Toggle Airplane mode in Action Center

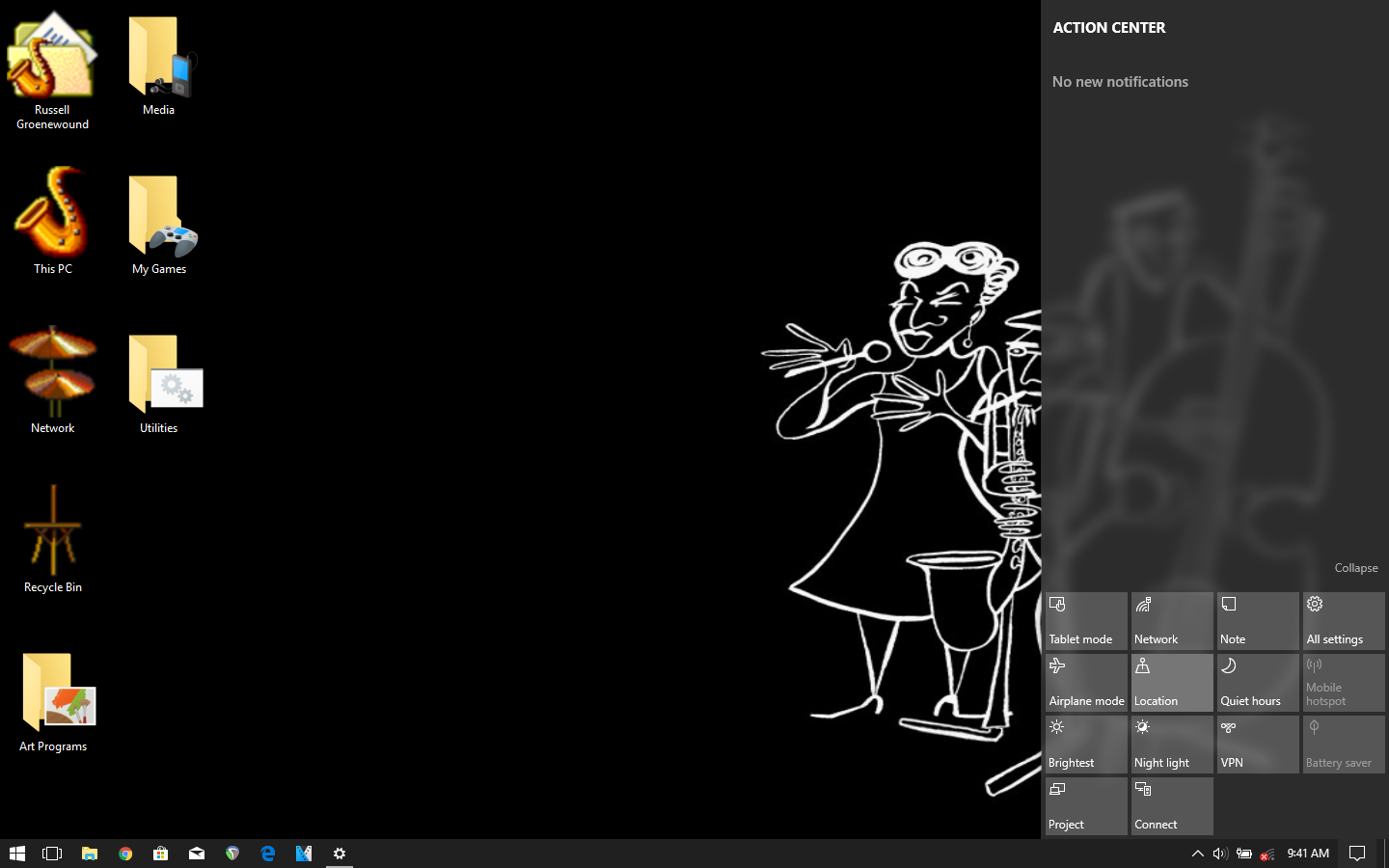(1086, 683)
